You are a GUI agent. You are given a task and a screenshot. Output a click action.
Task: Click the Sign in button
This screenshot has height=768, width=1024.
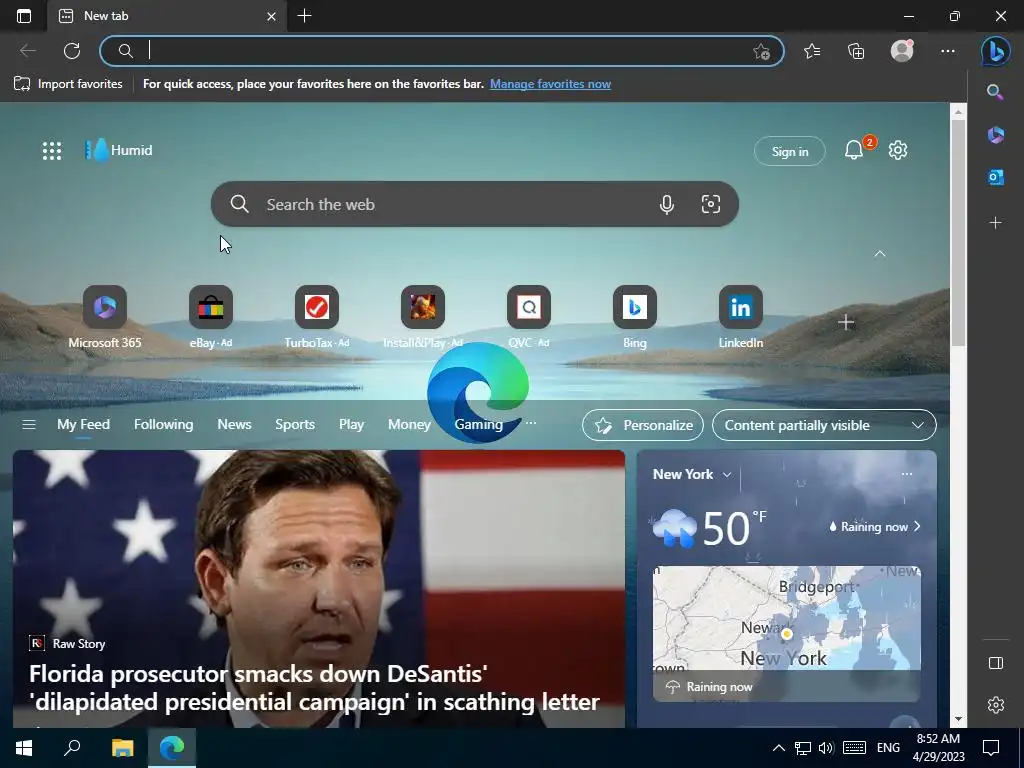point(790,152)
